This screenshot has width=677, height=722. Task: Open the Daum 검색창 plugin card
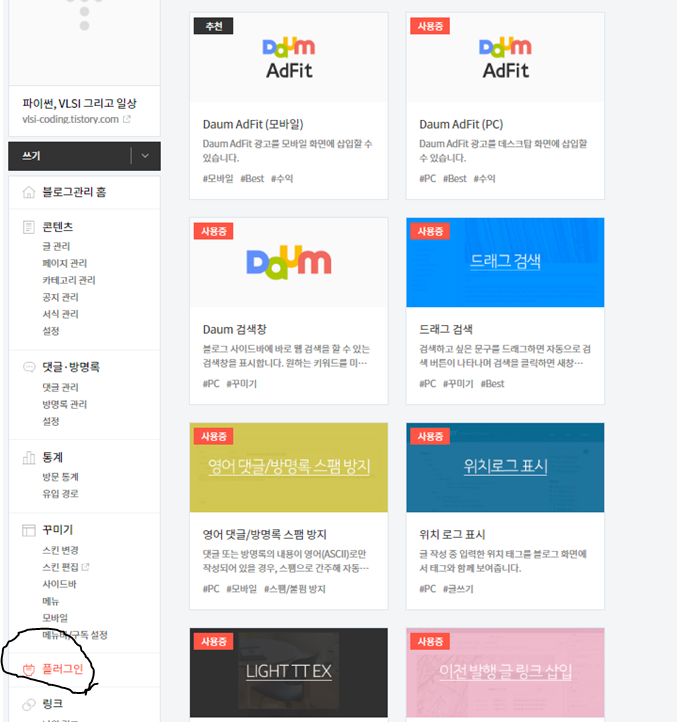[289, 311]
